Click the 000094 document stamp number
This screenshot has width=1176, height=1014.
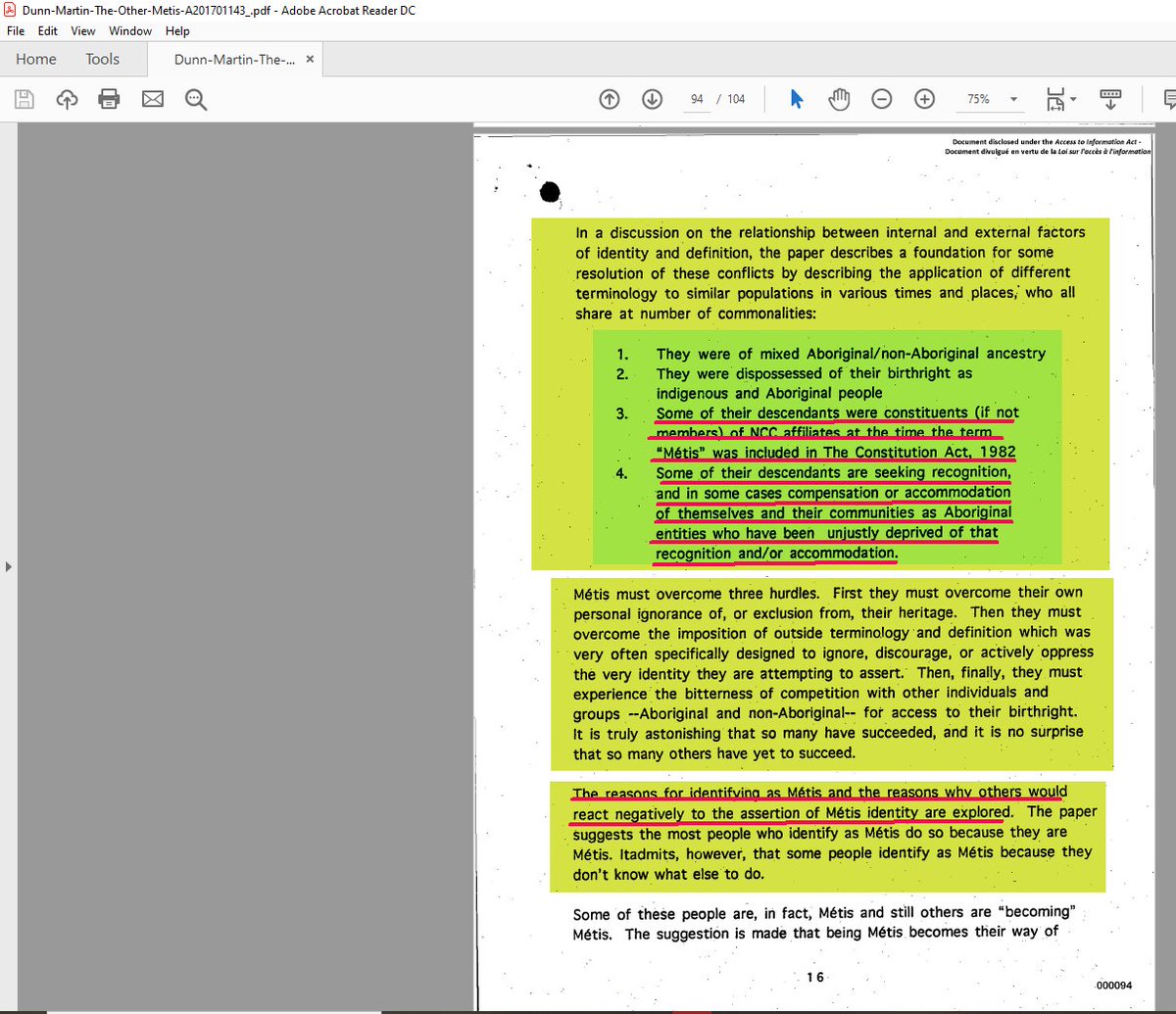click(x=1114, y=985)
